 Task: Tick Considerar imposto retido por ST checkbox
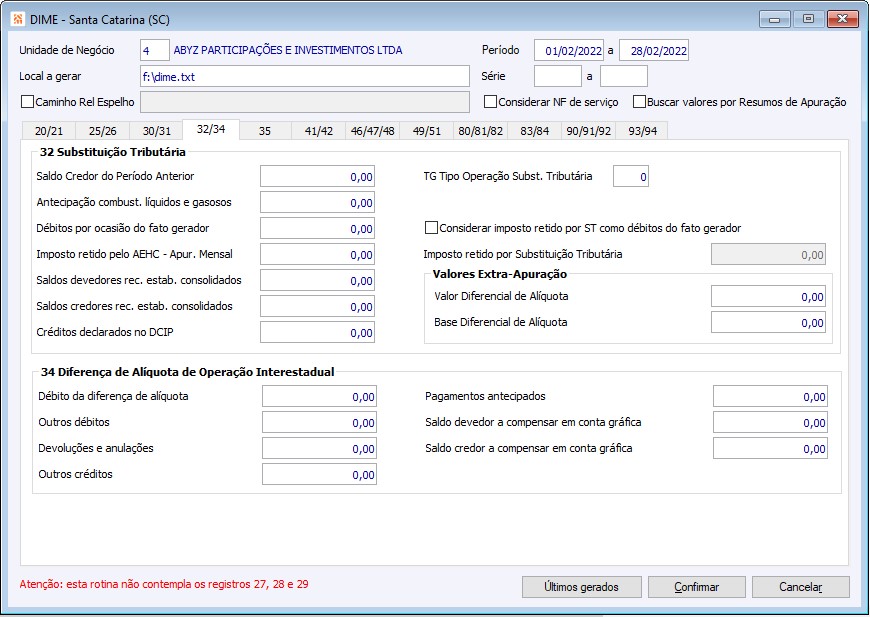point(431,228)
